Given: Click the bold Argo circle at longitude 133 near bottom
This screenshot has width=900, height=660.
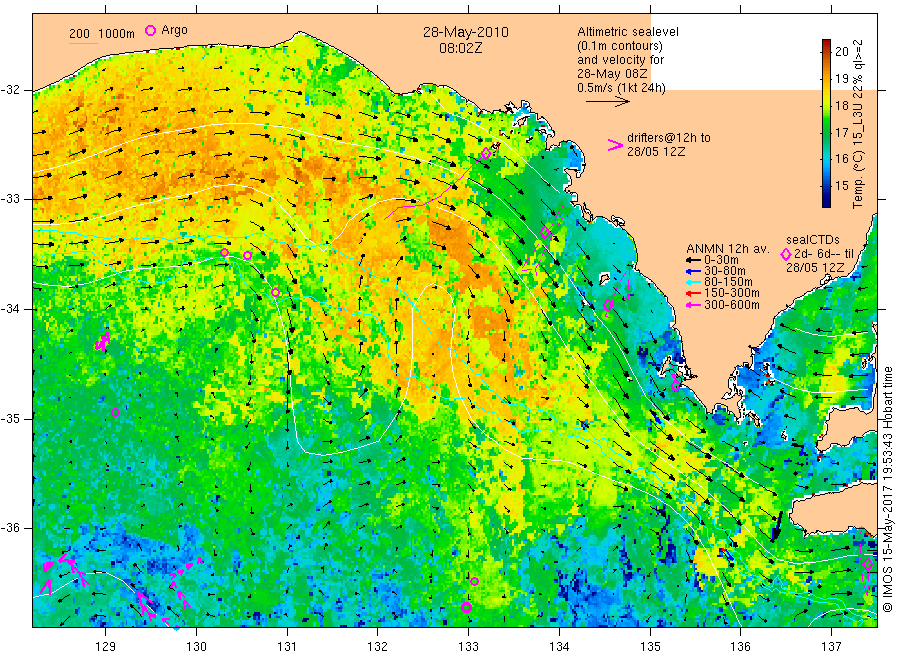Looking at the screenshot, I should 467,607.
